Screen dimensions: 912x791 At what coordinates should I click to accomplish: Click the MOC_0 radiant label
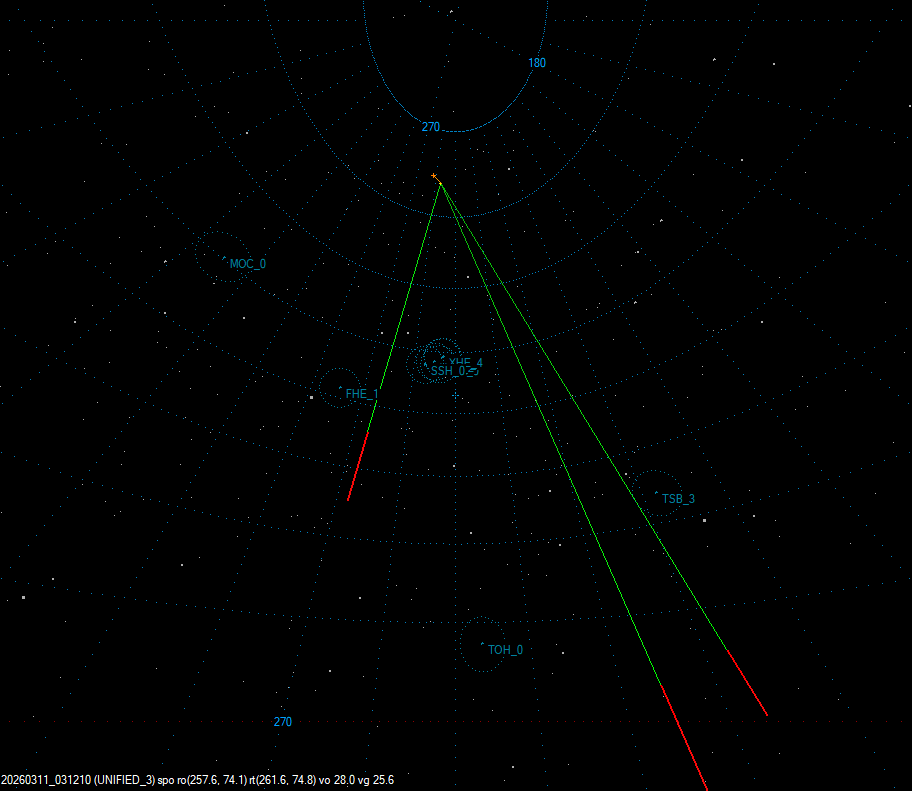pyautogui.click(x=248, y=264)
